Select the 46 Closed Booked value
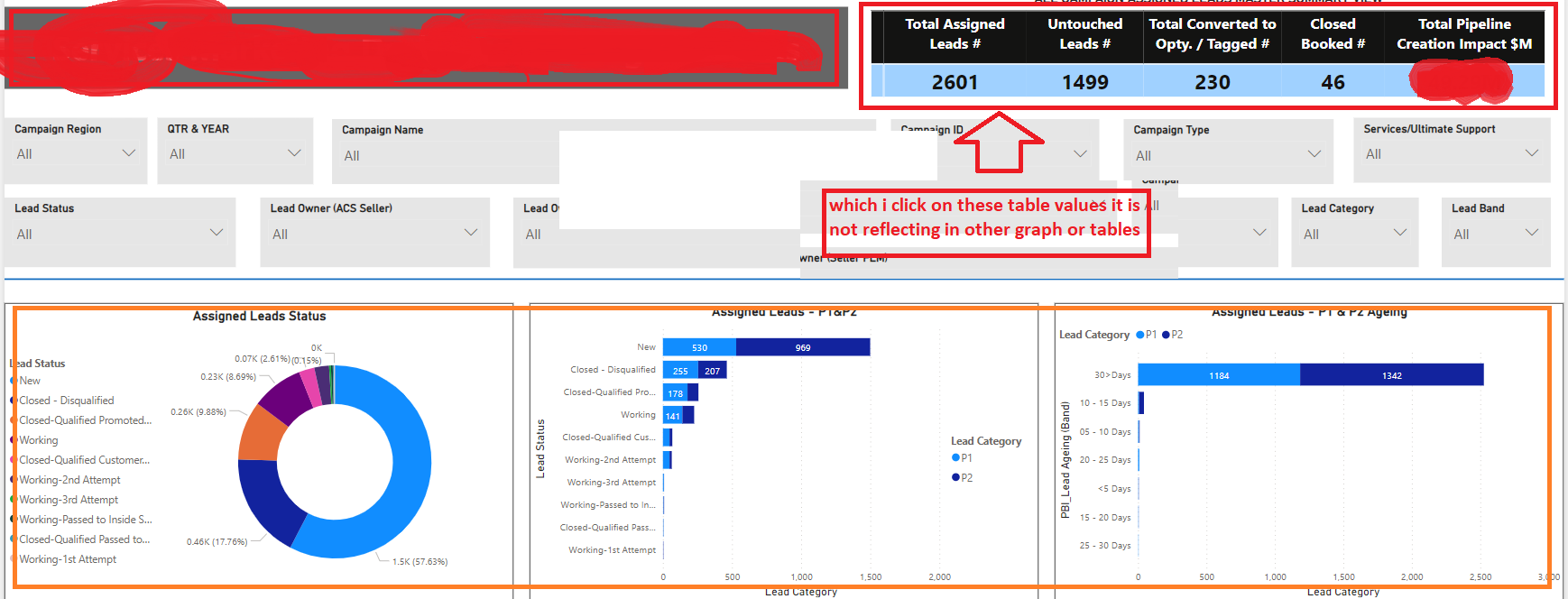Viewport: 1568px width, 599px height. (1333, 82)
